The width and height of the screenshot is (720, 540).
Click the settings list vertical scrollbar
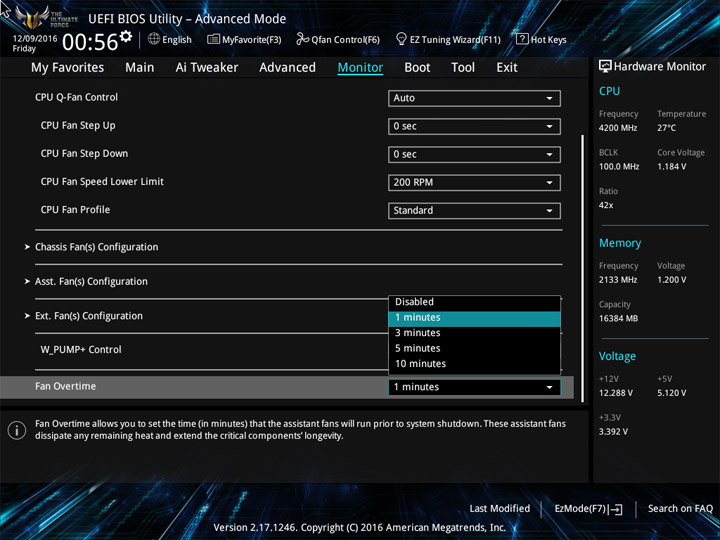tap(583, 269)
